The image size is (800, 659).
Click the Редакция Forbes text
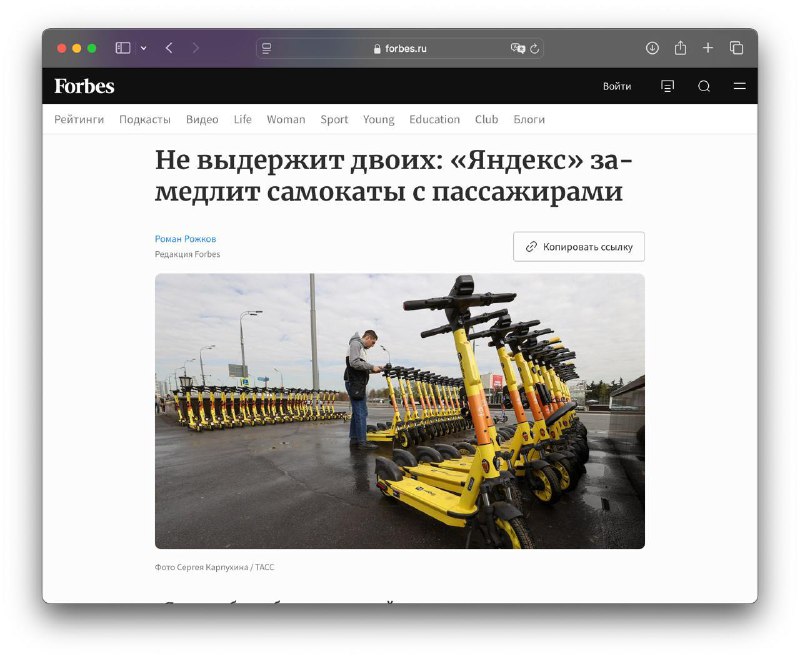[187, 254]
